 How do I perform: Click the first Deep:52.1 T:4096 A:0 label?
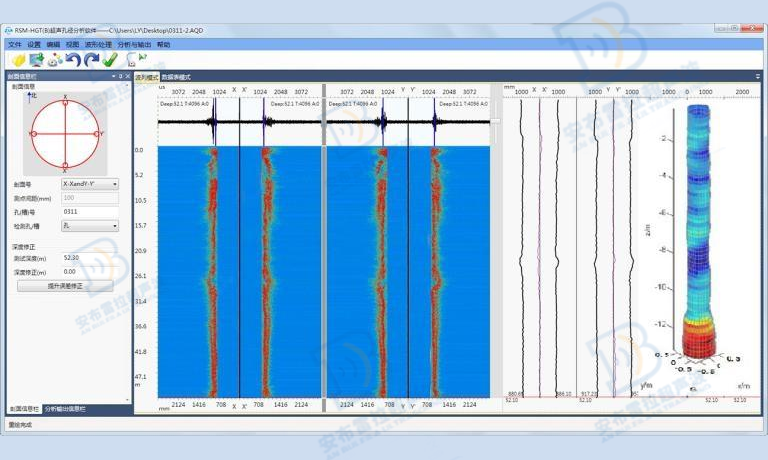tap(184, 104)
